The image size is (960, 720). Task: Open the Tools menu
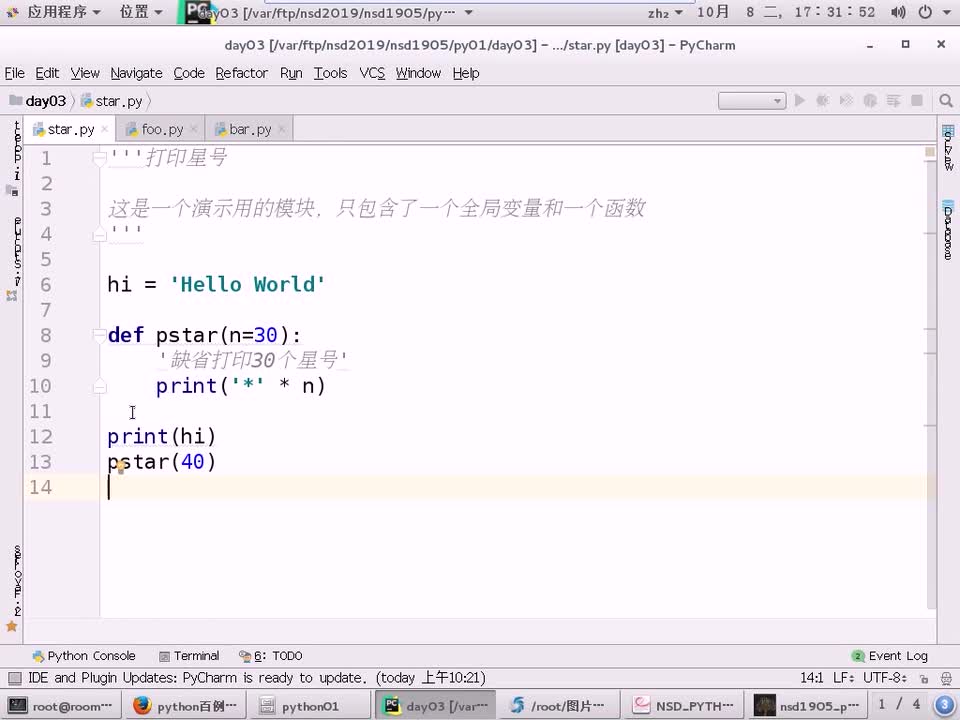(331, 73)
